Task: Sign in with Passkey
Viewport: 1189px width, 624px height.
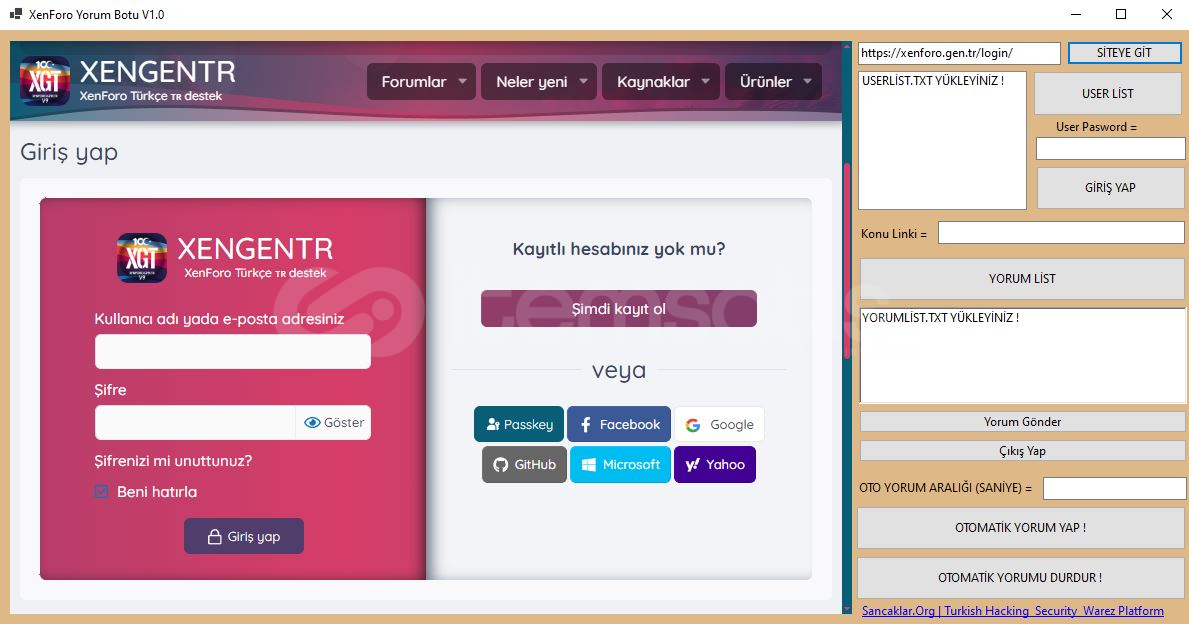Action: pyautogui.click(x=519, y=425)
